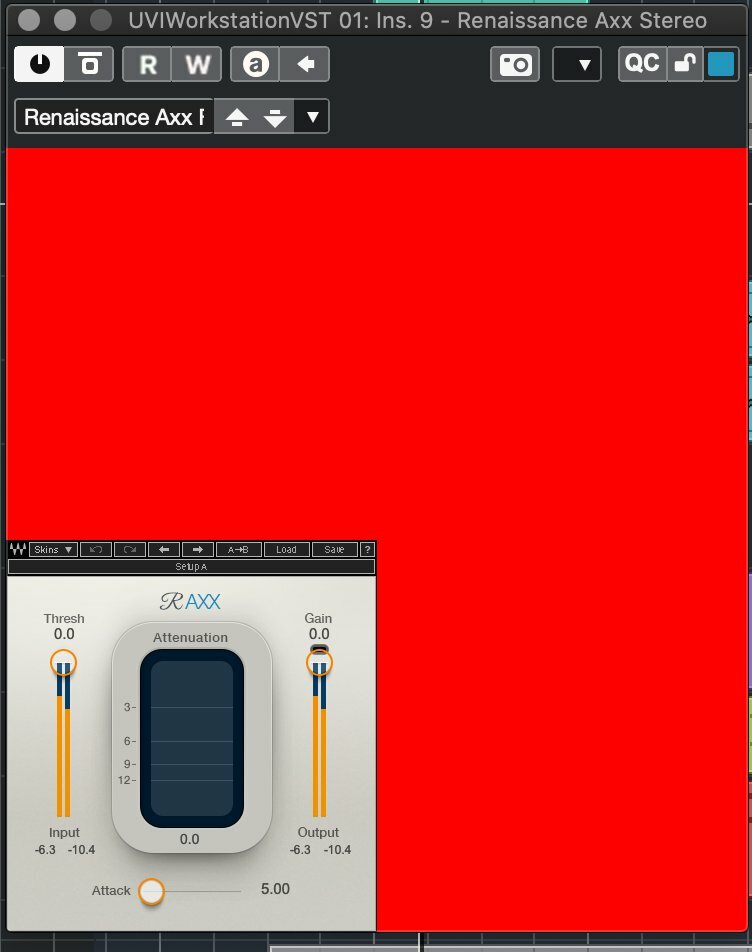The height and width of the screenshot is (952, 752).
Task: Click the Waves logo icon
Action: click(18, 549)
